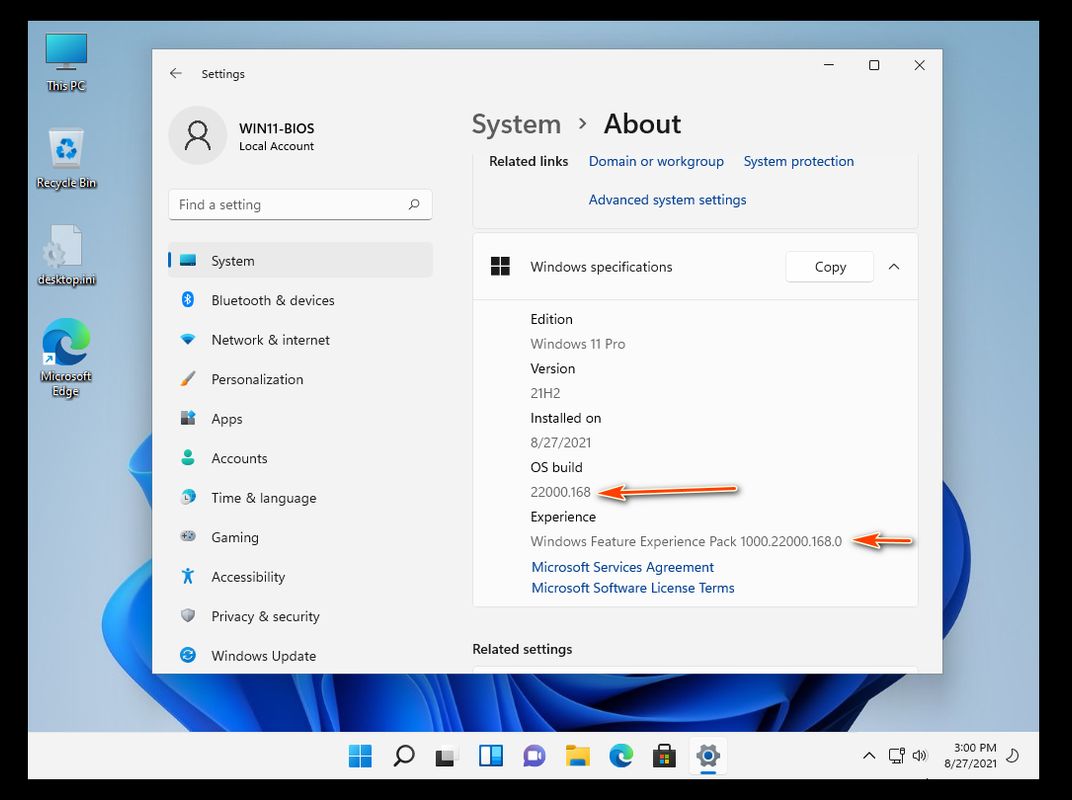The height and width of the screenshot is (800, 1072).
Task: Open File Explorer from the taskbar
Action: (x=578, y=756)
